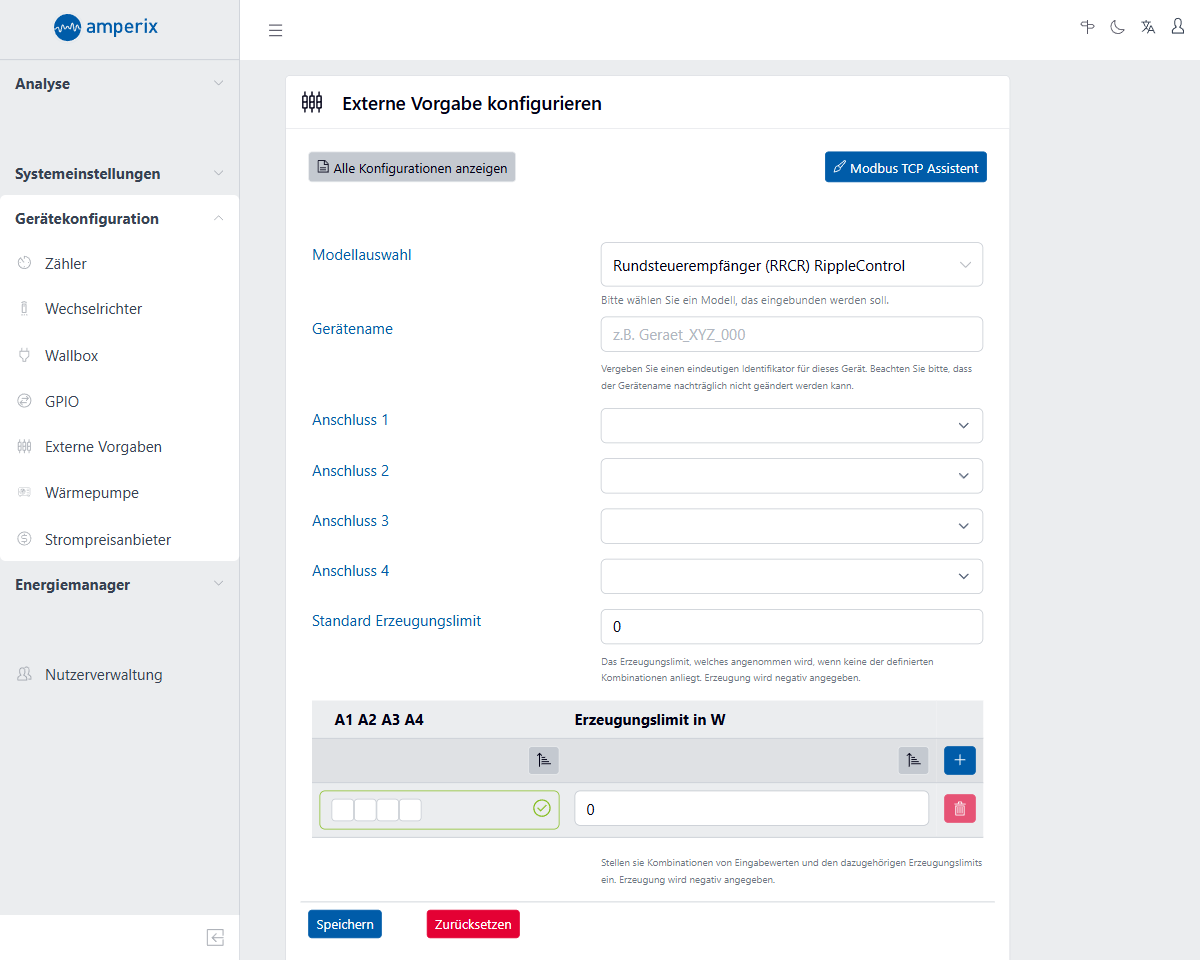Sort the A1 A2 A3 A4 column

click(x=543, y=760)
